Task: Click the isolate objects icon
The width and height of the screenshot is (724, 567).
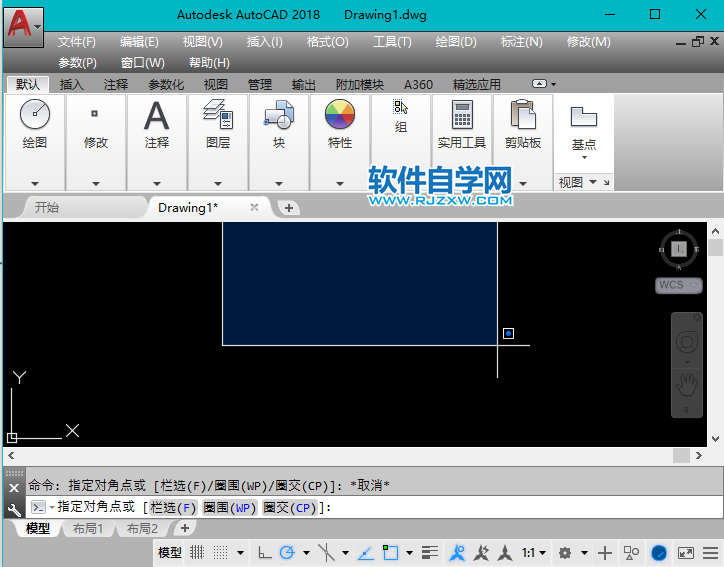Action: (x=631, y=552)
